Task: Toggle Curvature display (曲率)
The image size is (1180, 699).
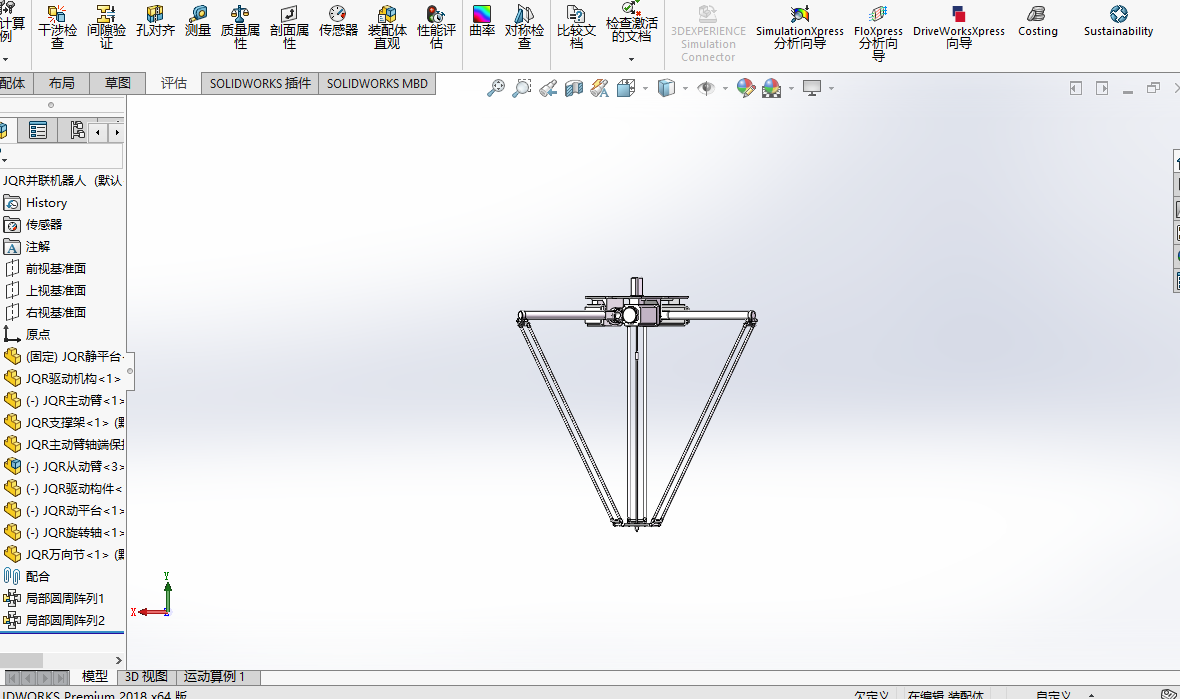Action: [482, 21]
